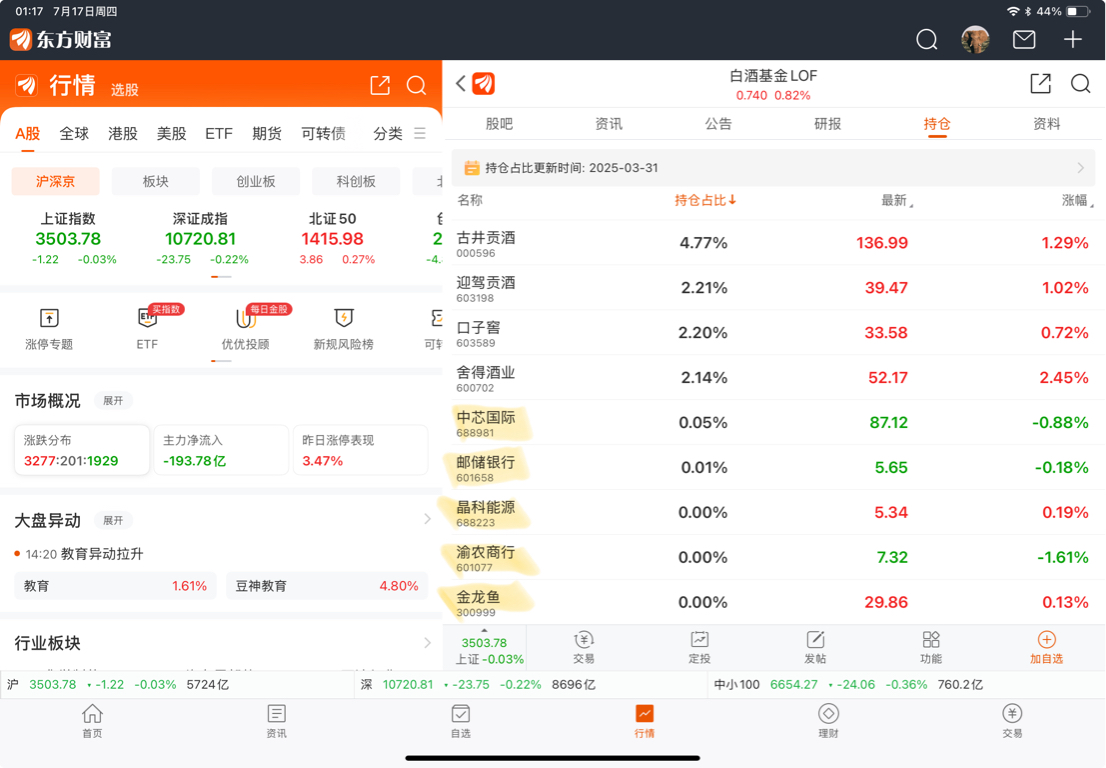Go to 交易 in bottom navigation

tap(1012, 721)
